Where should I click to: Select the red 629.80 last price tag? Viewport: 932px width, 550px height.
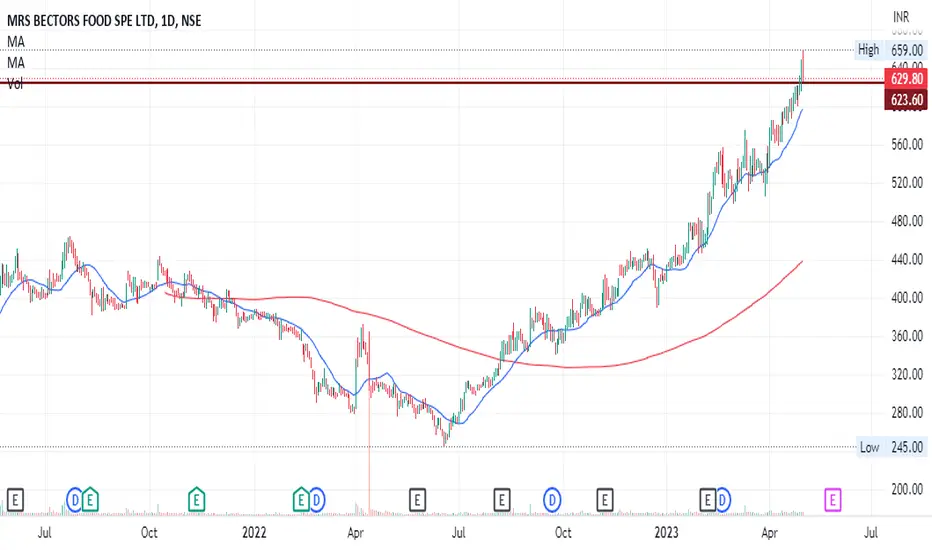click(x=906, y=78)
